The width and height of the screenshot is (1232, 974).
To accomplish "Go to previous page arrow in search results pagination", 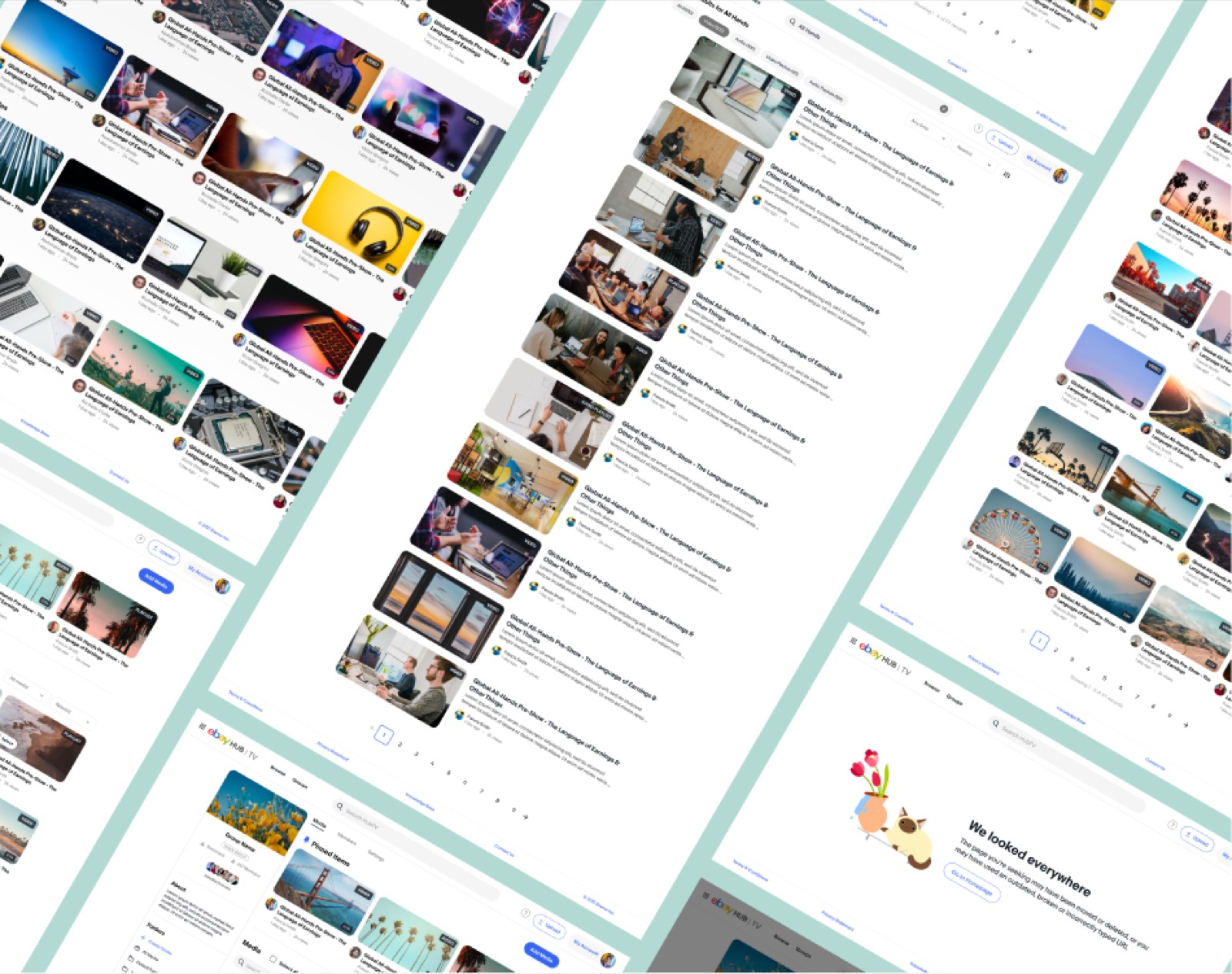I will pyautogui.click(x=371, y=727).
